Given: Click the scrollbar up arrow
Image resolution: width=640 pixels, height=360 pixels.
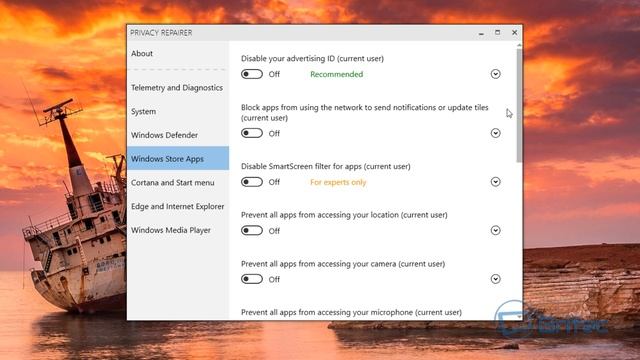Looking at the screenshot, I should tap(519, 45).
